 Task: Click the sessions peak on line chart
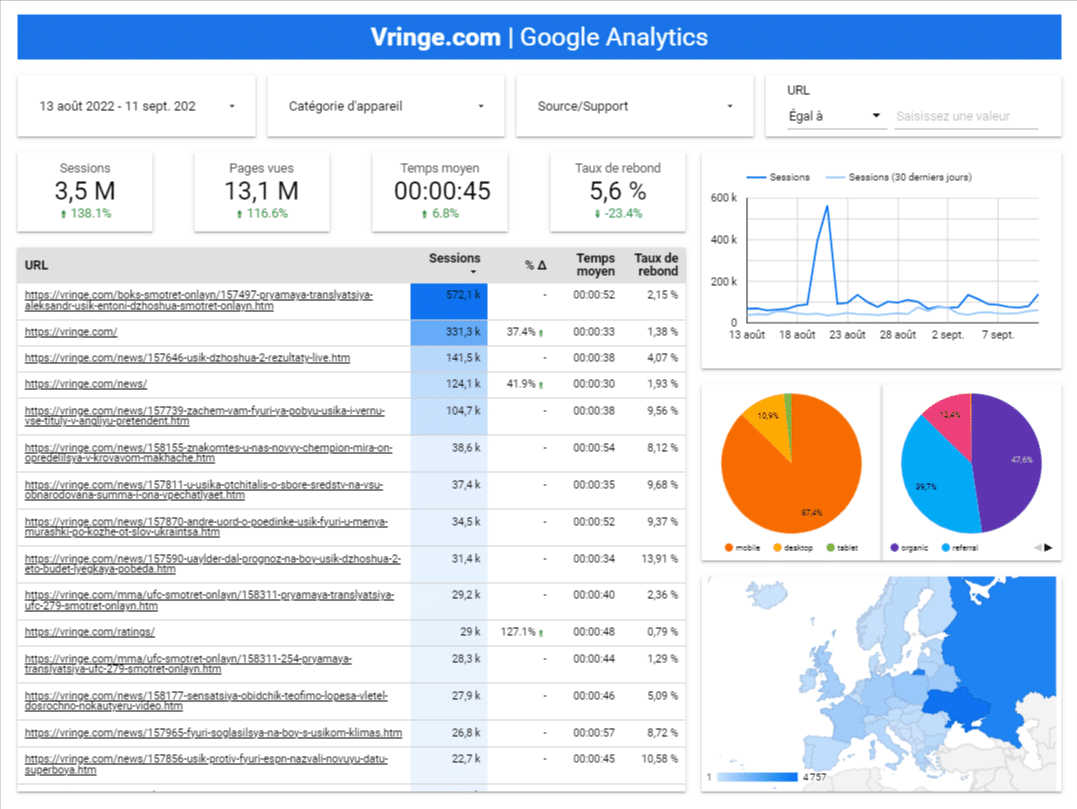827,206
